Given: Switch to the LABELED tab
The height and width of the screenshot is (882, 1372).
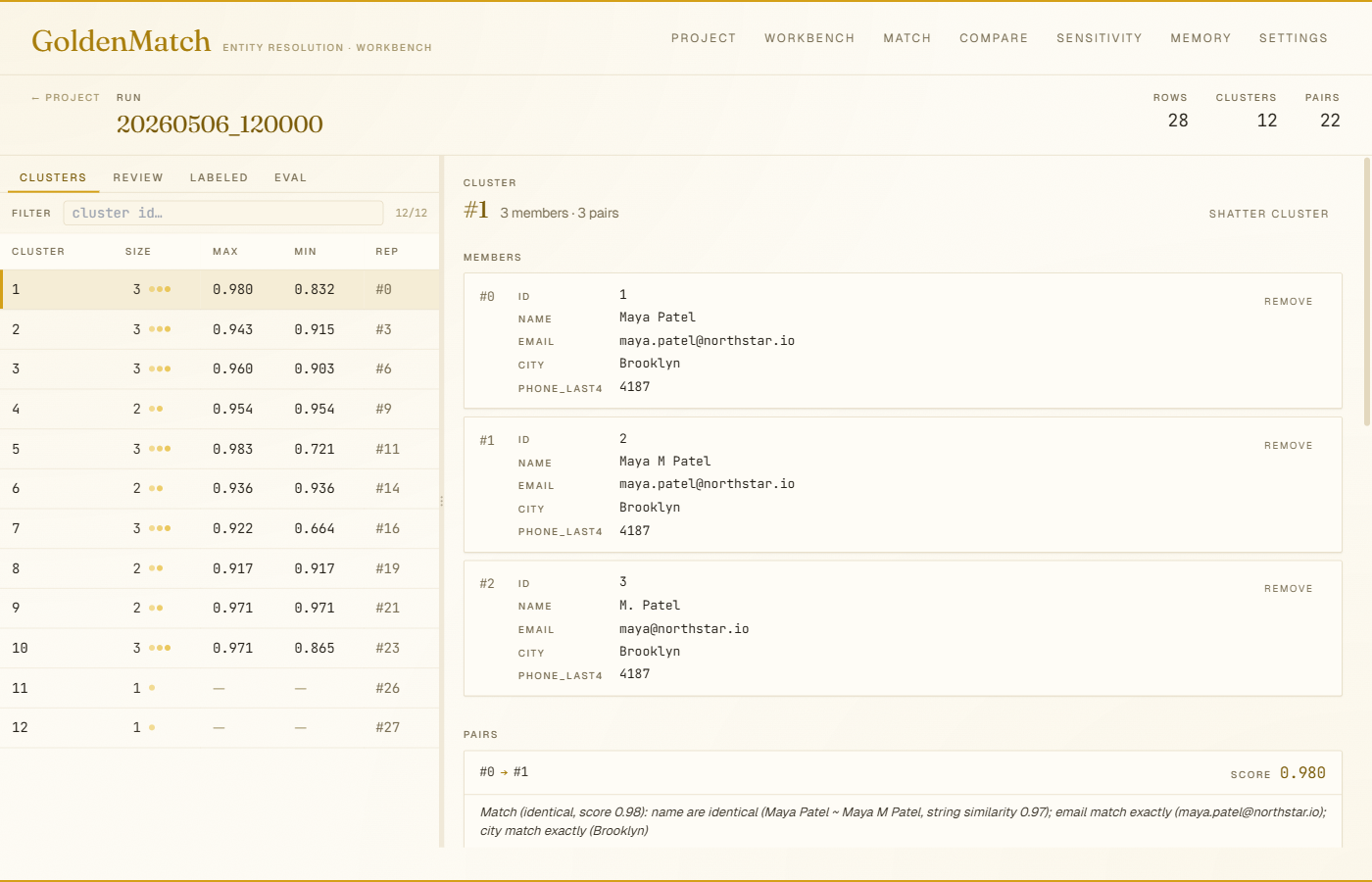Looking at the screenshot, I should click(x=219, y=178).
